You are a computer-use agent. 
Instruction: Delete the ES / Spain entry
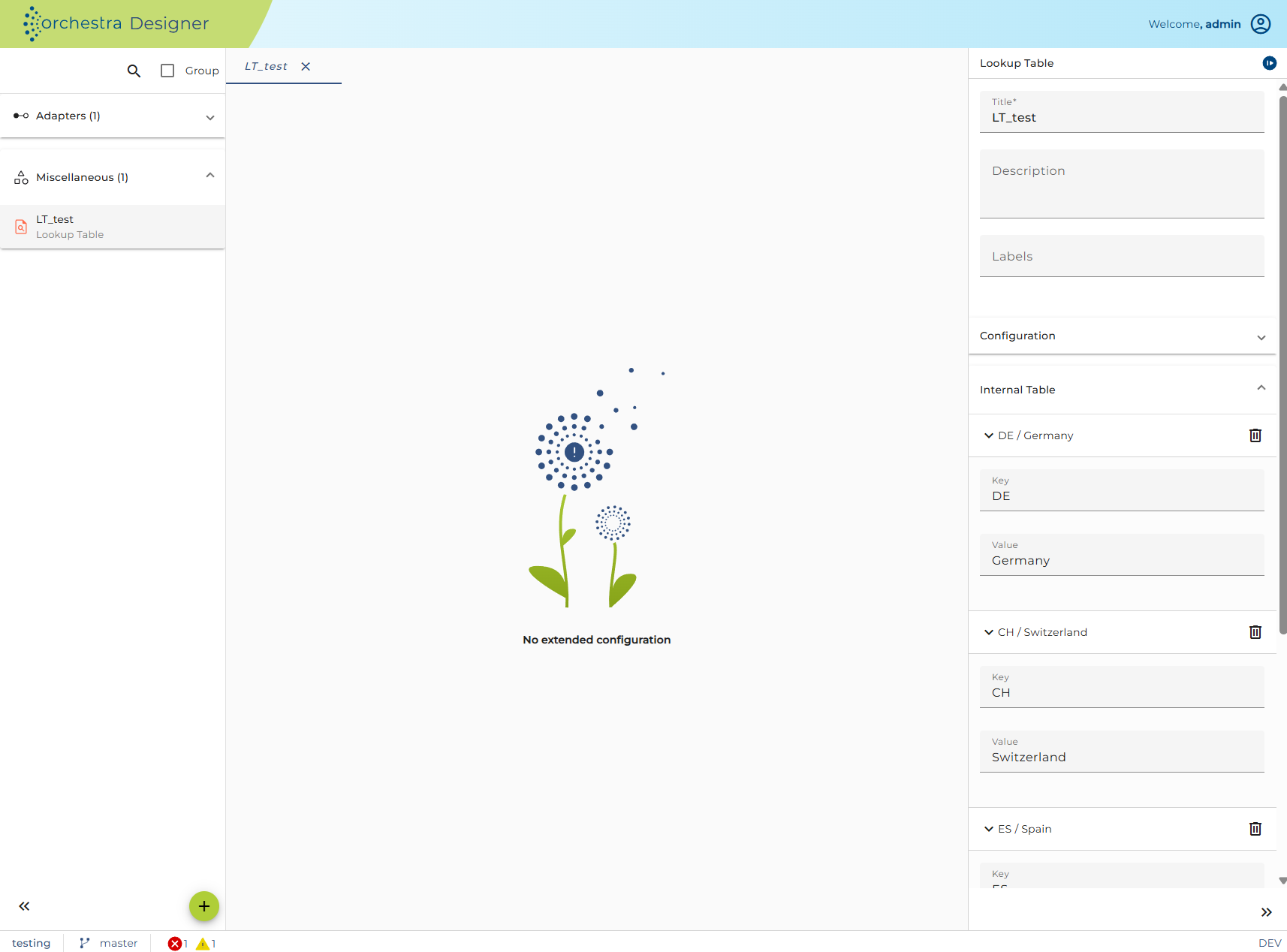tap(1255, 829)
